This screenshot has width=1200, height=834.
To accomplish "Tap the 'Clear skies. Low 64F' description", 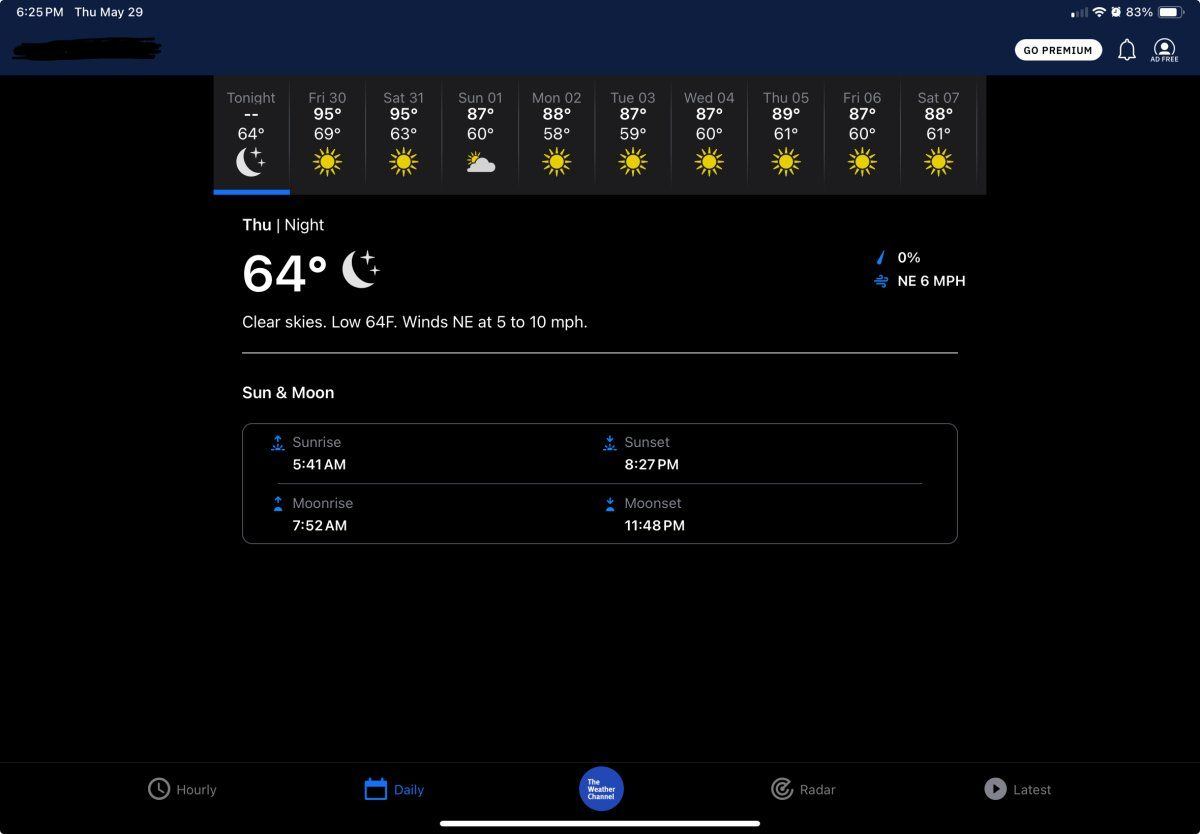I will point(415,322).
